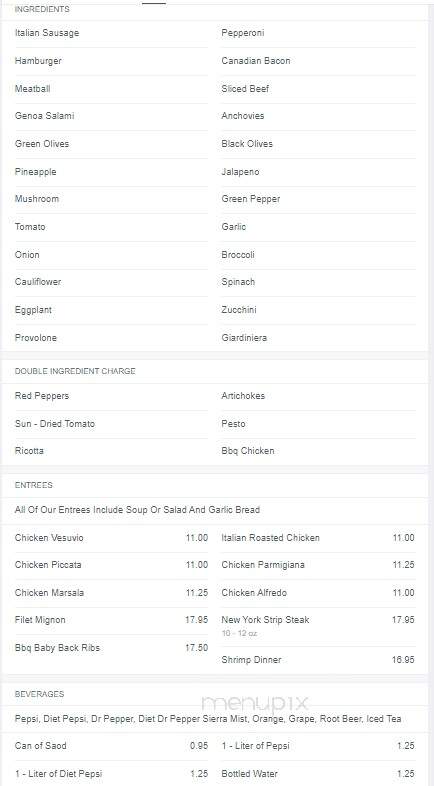Choose the 1-Liter of Pepsi item

coord(318,746)
